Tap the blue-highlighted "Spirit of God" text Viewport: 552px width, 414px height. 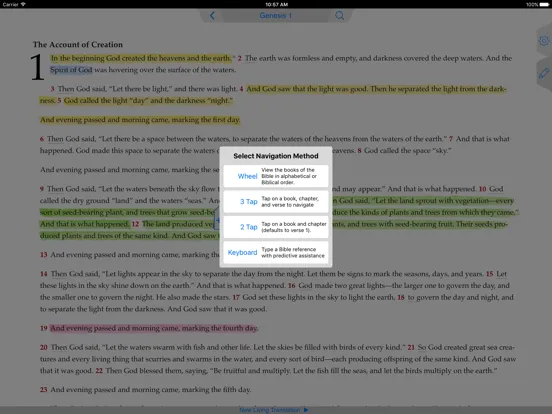pyautogui.click(x=71, y=70)
